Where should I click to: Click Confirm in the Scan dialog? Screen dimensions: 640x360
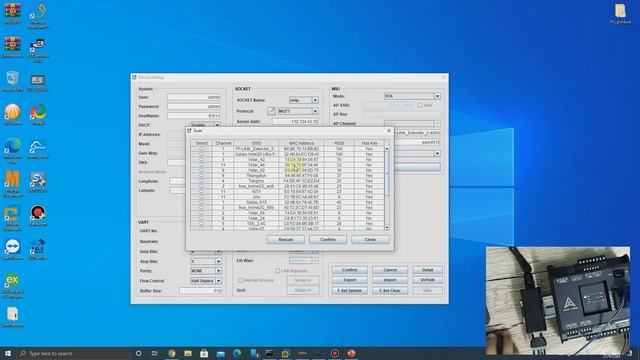328,240
